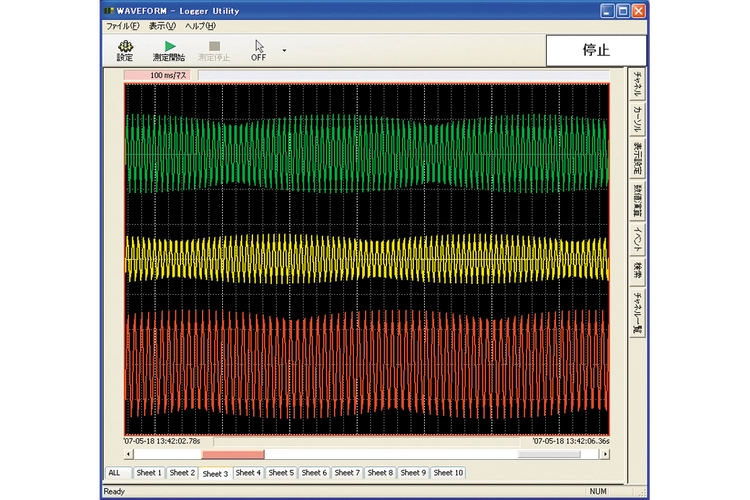Screen dimensions: 750x500
Task: Click the NUM indicator in the status bar
Action: tap(598, 491)
